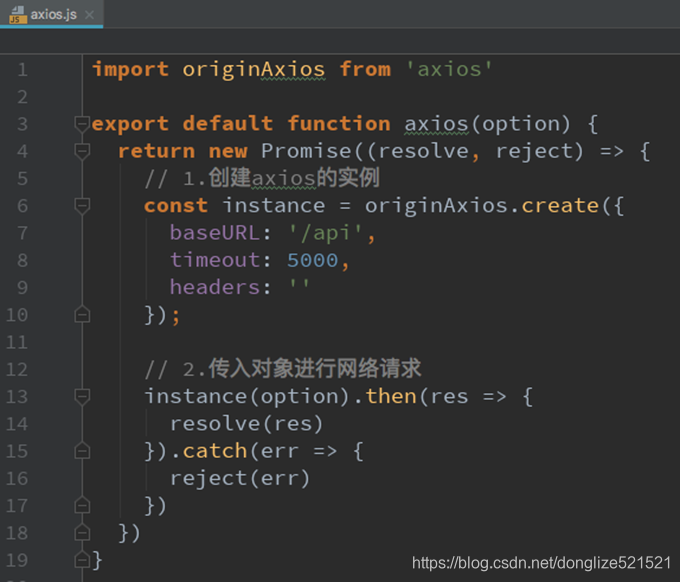Click line number 9 in gutter
The width and height of the screenshot is (680, 582).
[x=23, y=288]
